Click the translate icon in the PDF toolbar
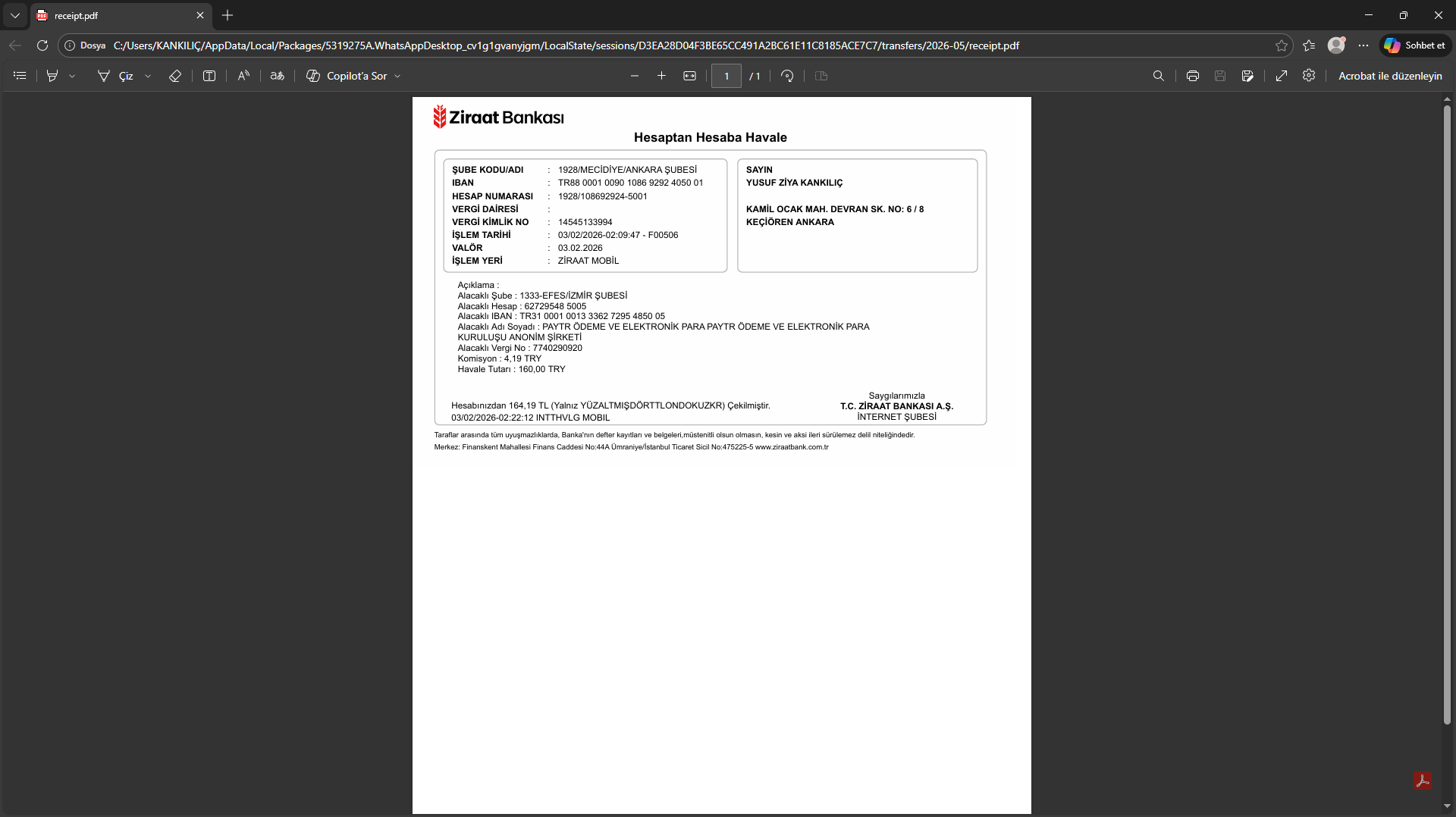 [278, 76]
